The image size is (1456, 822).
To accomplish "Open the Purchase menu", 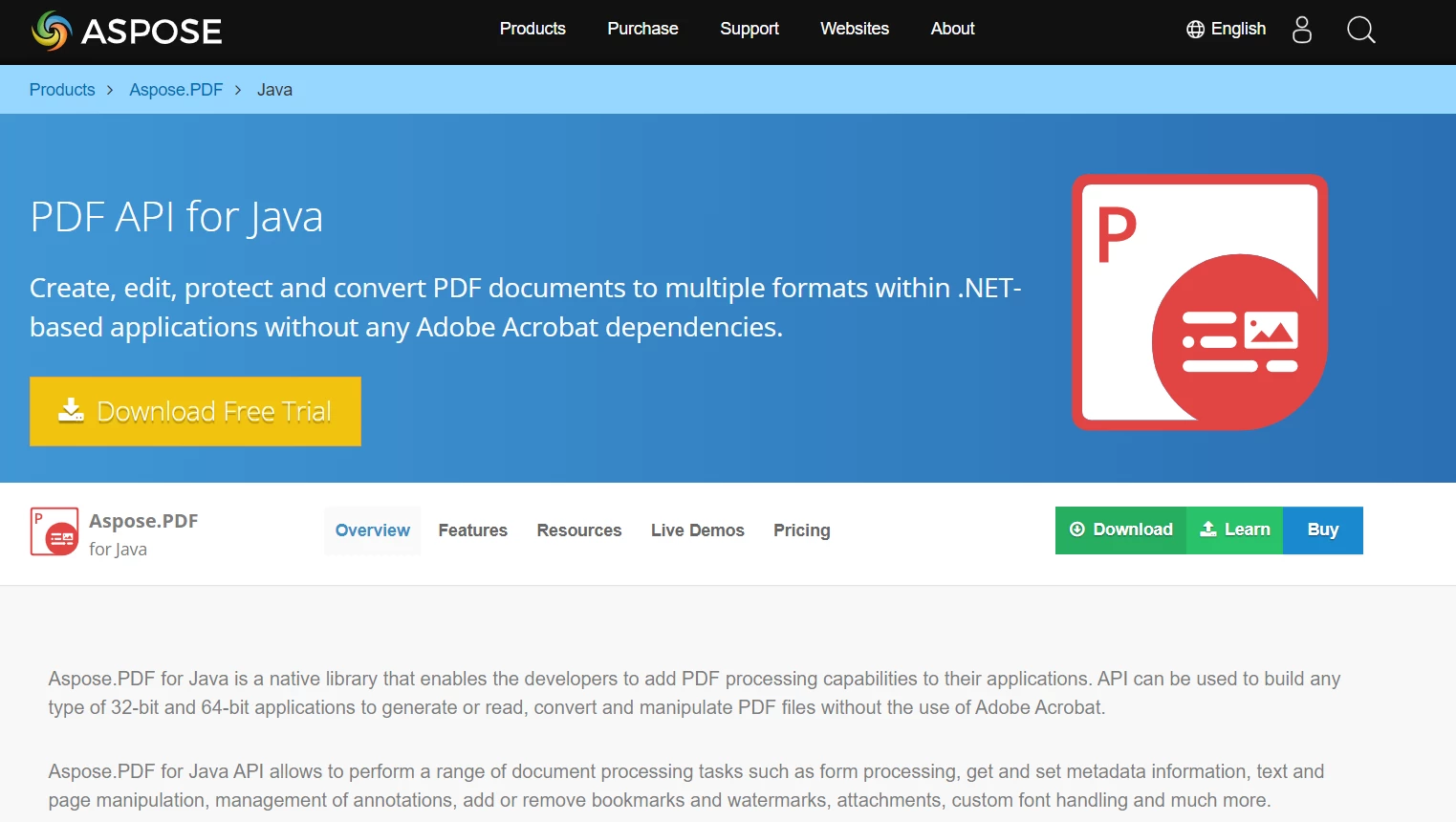I will (642, 29).
